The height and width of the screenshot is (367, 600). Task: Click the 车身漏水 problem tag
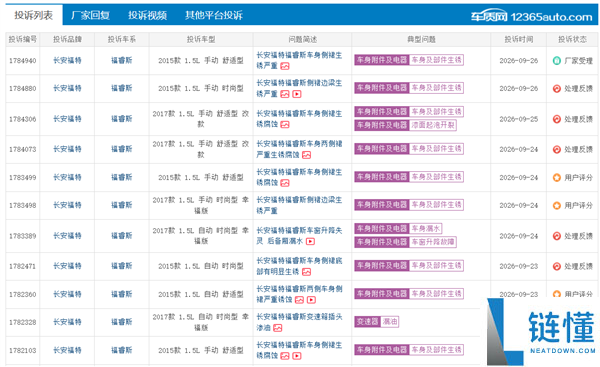426,229
